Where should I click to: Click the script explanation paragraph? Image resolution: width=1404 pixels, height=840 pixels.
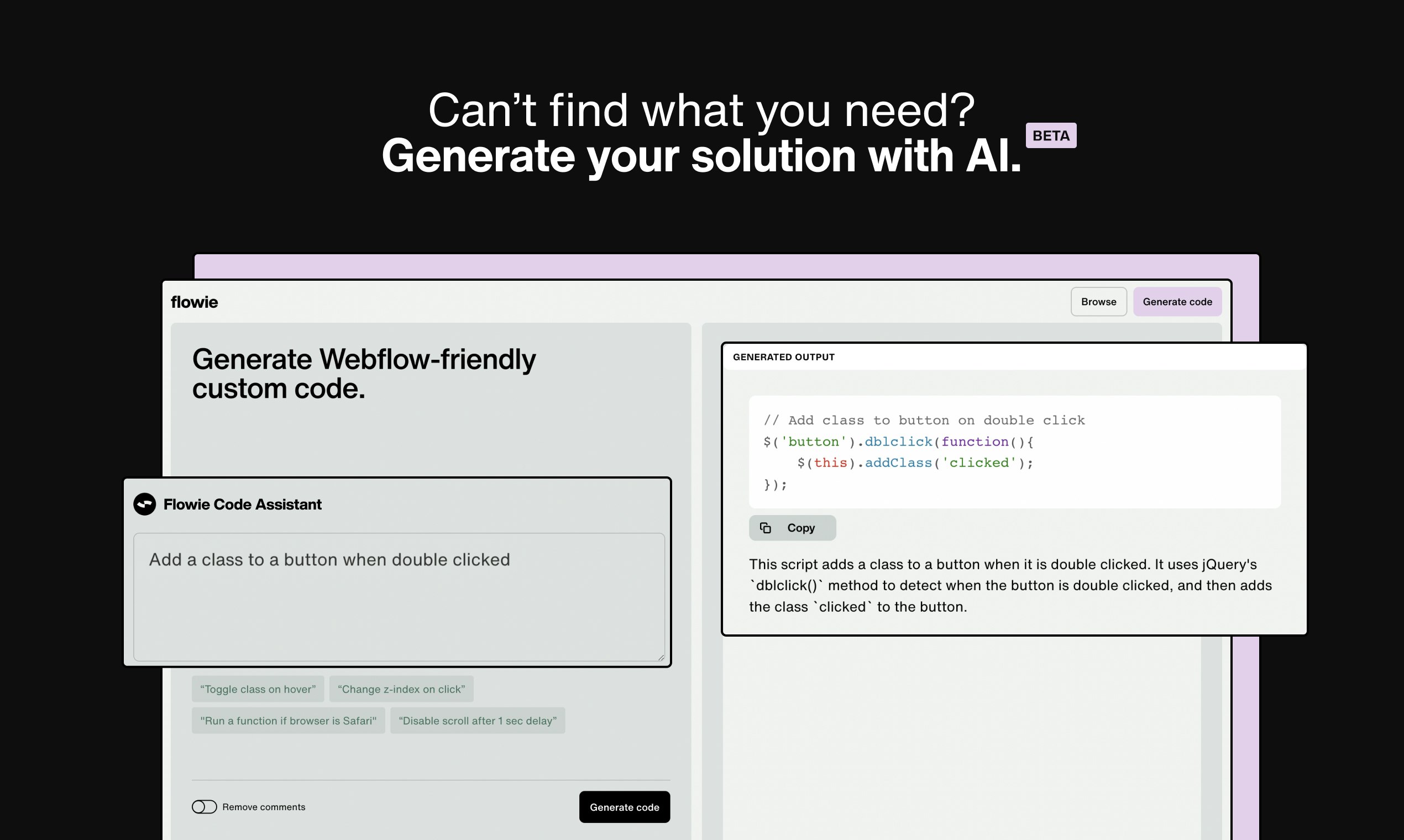tap(1010, 585)
